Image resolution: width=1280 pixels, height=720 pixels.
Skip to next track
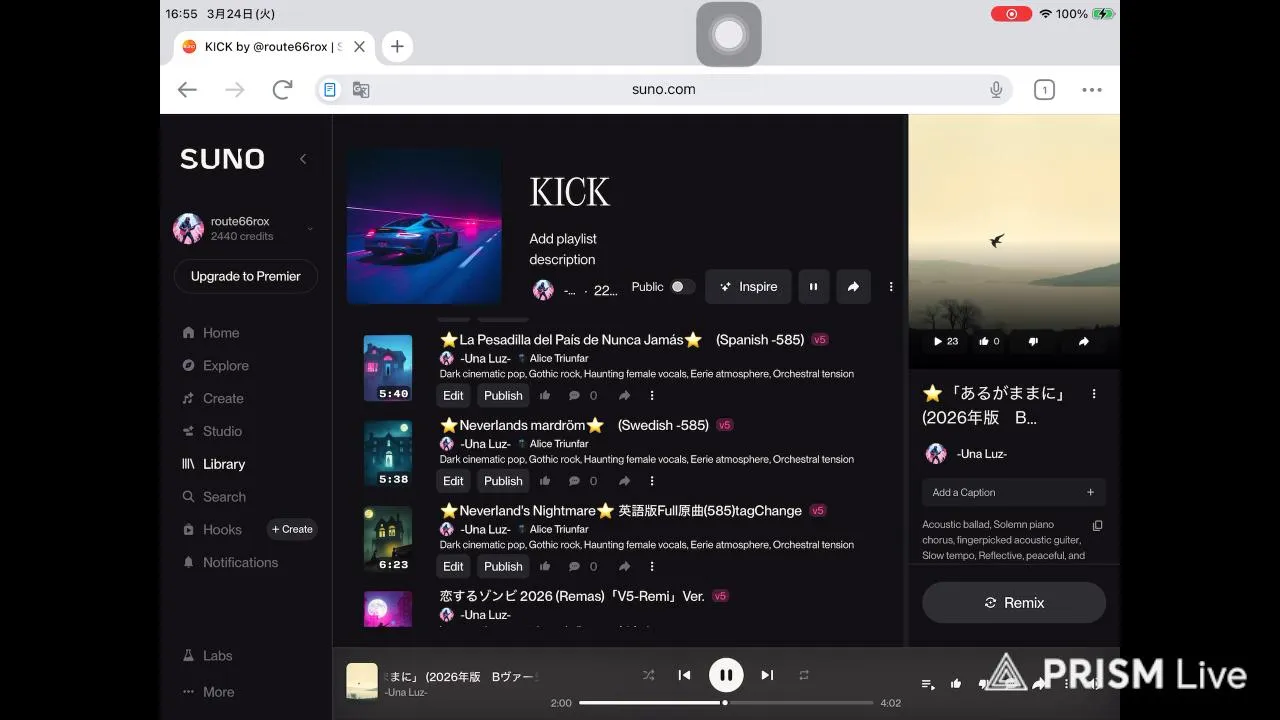click(767, 675)
